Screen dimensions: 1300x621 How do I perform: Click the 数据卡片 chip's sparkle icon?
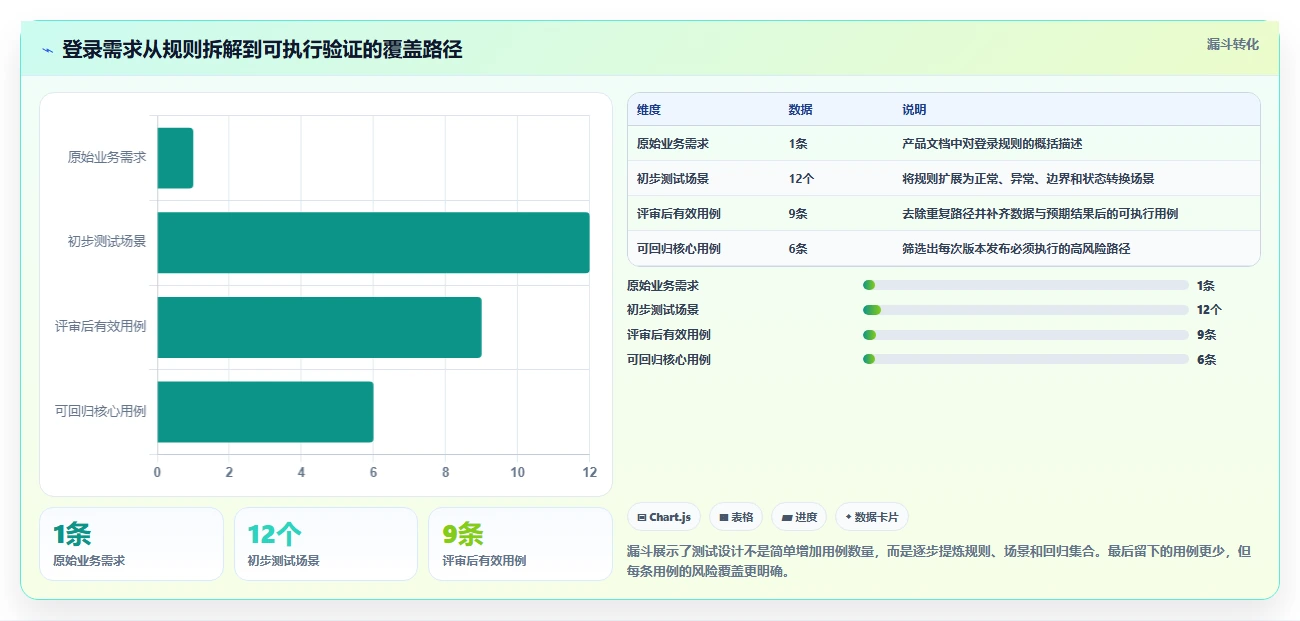tap(848, 518)
